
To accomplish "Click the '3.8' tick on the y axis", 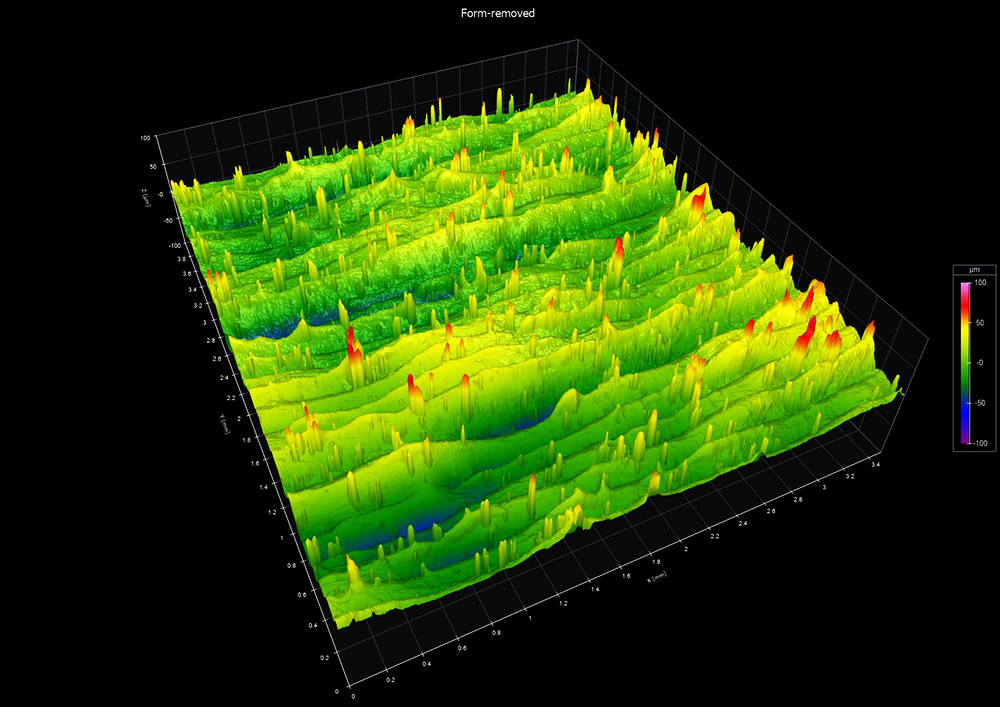I will click(181, 259).
